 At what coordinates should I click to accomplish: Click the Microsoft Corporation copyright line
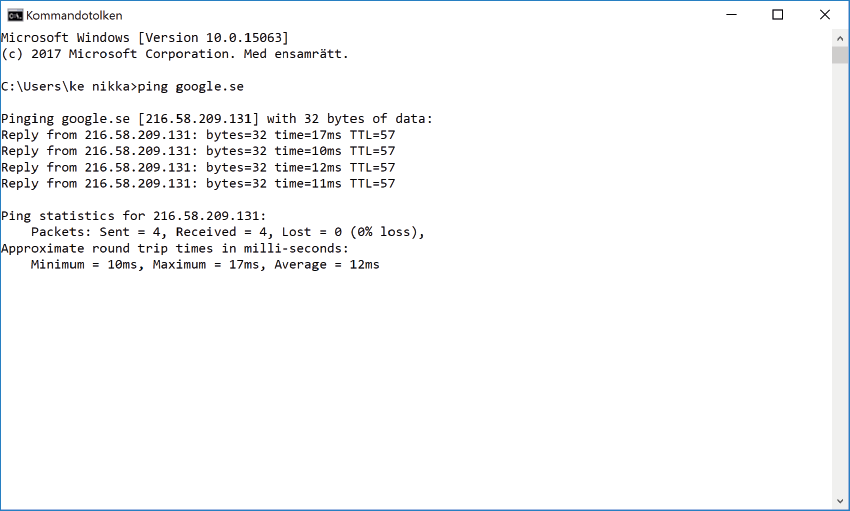pos(175,54)
